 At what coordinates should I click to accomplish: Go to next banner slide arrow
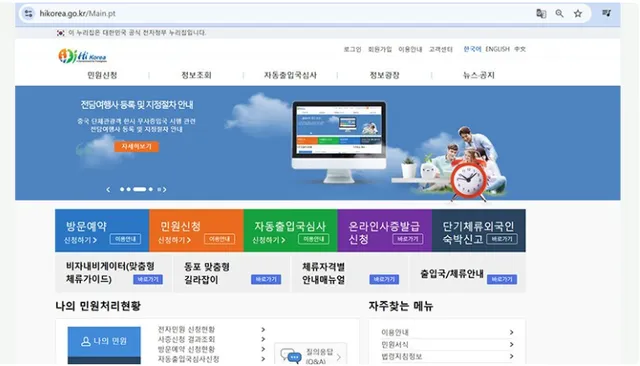[x=164, y=189]
